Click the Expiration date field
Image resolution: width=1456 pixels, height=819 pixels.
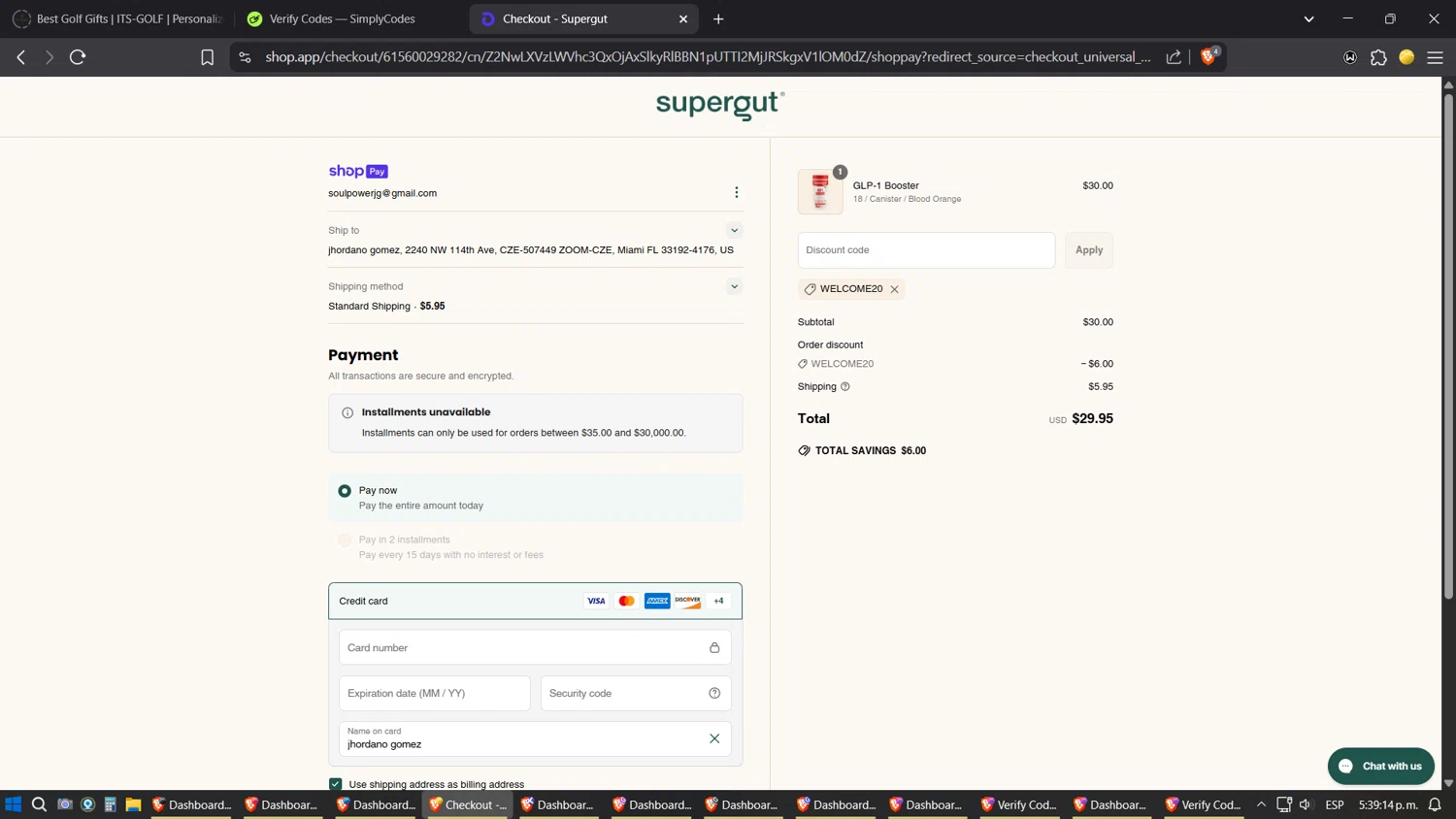[x=435, y=693]
